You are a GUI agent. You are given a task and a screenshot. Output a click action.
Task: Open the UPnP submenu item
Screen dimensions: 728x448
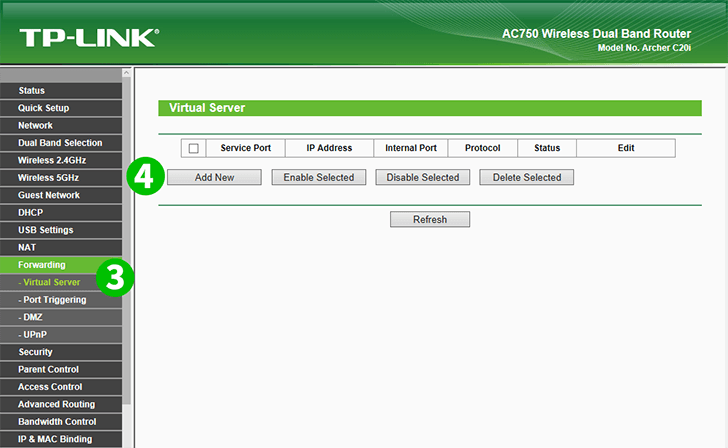[61, 334]
